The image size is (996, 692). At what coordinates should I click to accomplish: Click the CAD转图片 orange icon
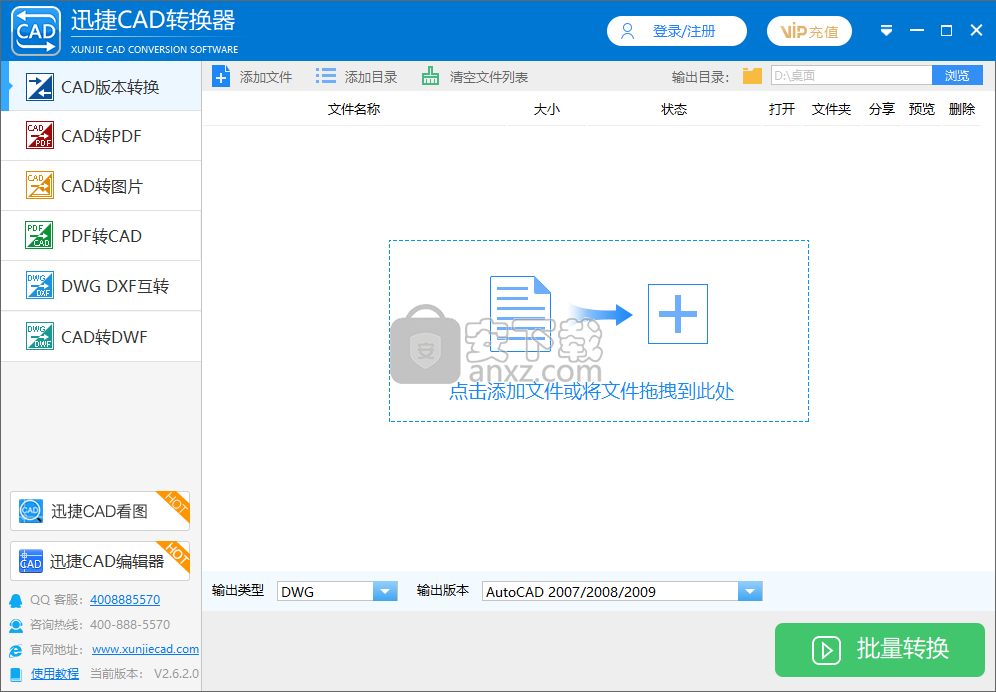click(39, 186)
